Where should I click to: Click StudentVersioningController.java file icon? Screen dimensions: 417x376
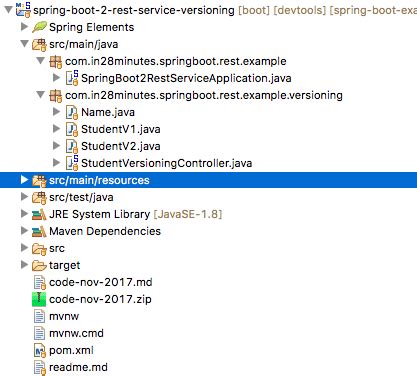point(72,163)
